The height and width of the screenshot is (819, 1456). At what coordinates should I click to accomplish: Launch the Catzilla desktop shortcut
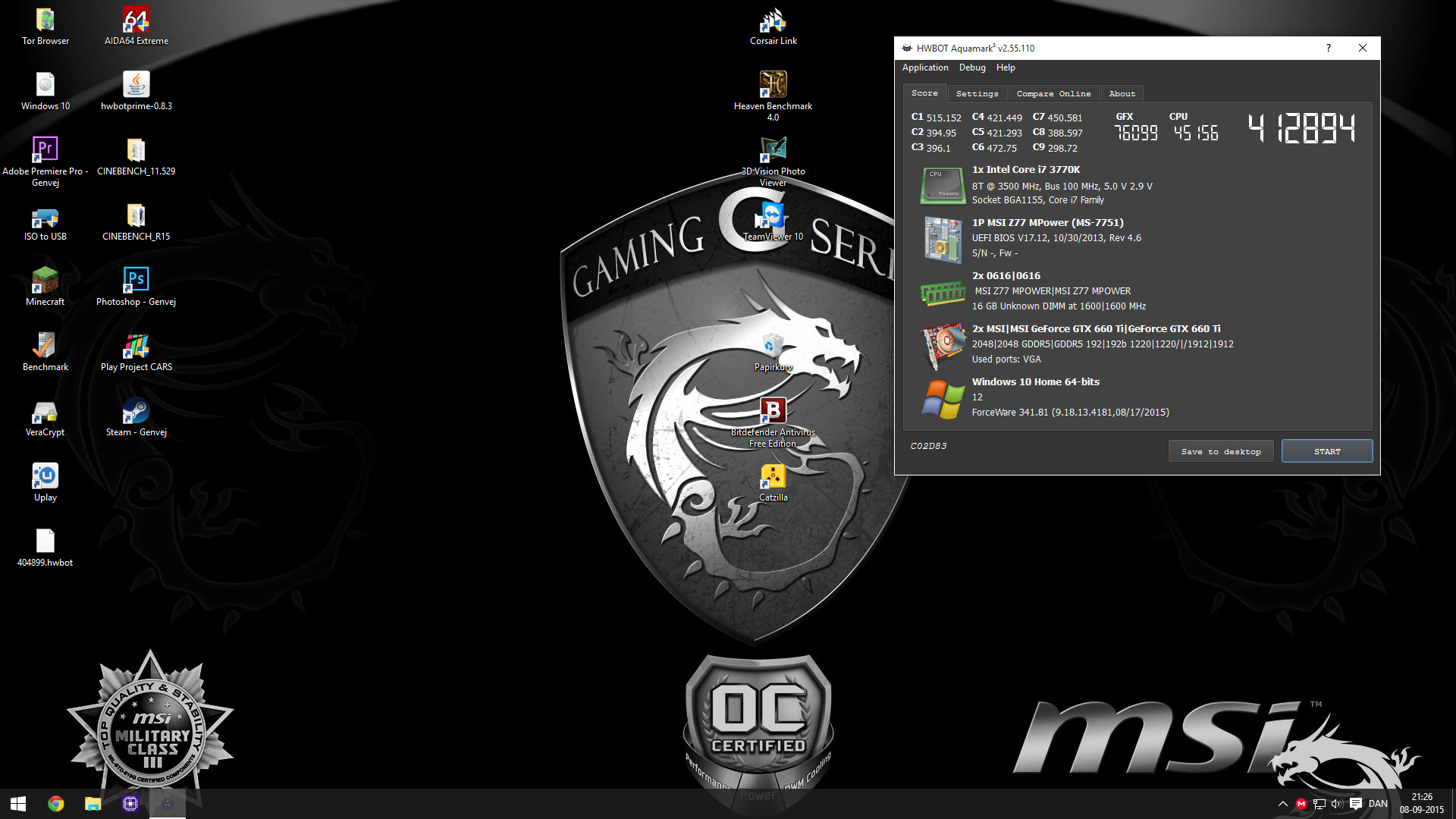coord(773,483)
